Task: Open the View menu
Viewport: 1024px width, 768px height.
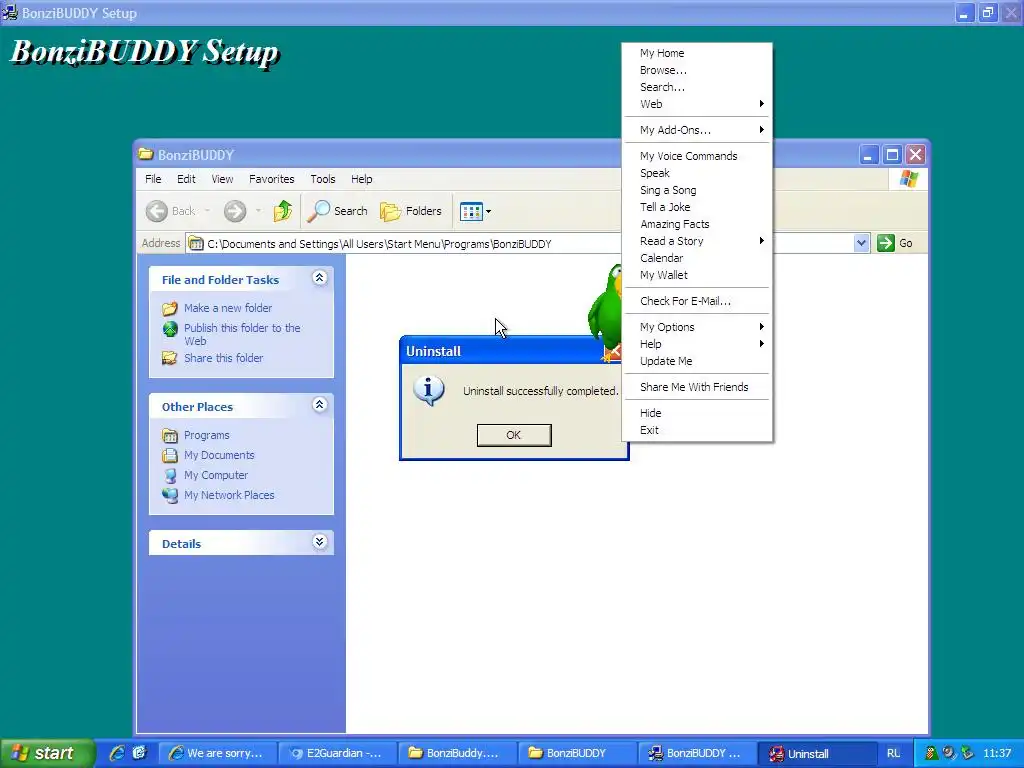Action: pyautogui.click(x=222, y=179)
